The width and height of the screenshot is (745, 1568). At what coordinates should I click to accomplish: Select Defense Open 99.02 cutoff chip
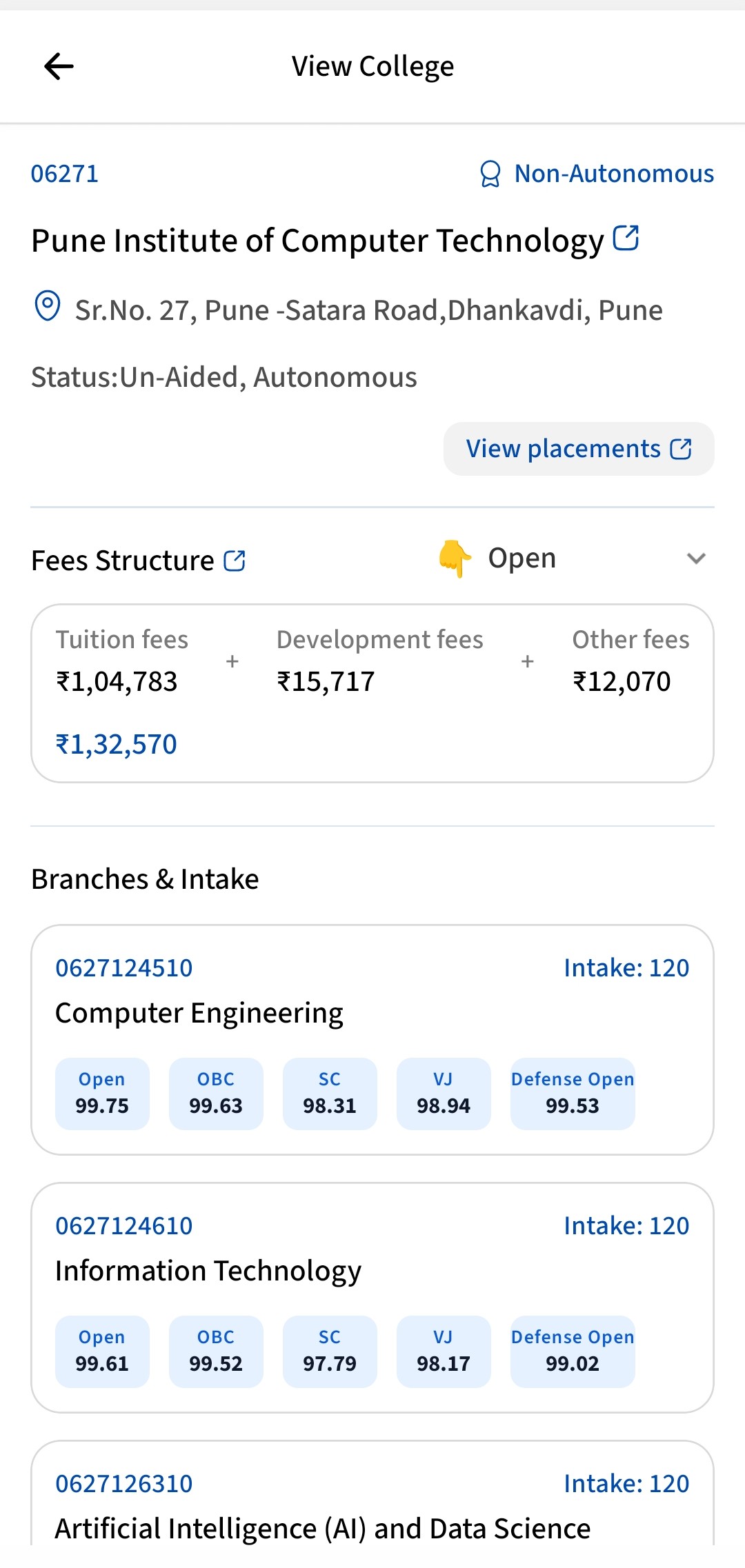click(x=573, y=1351)
